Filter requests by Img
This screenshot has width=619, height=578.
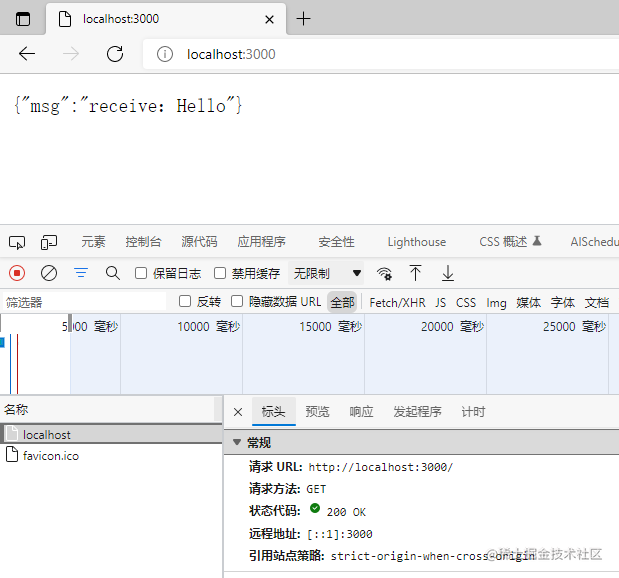(x=496, y=303)
